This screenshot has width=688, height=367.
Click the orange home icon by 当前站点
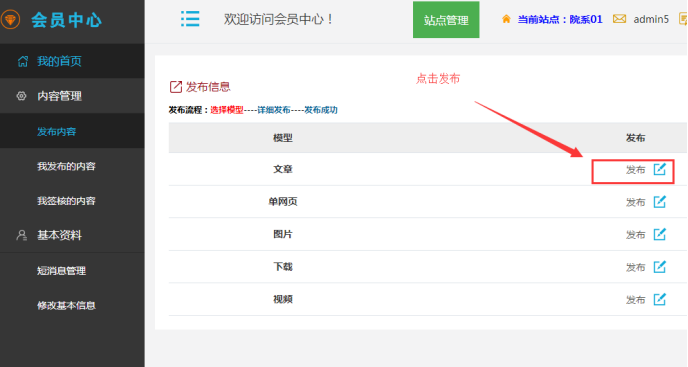(x=506, y=19)
